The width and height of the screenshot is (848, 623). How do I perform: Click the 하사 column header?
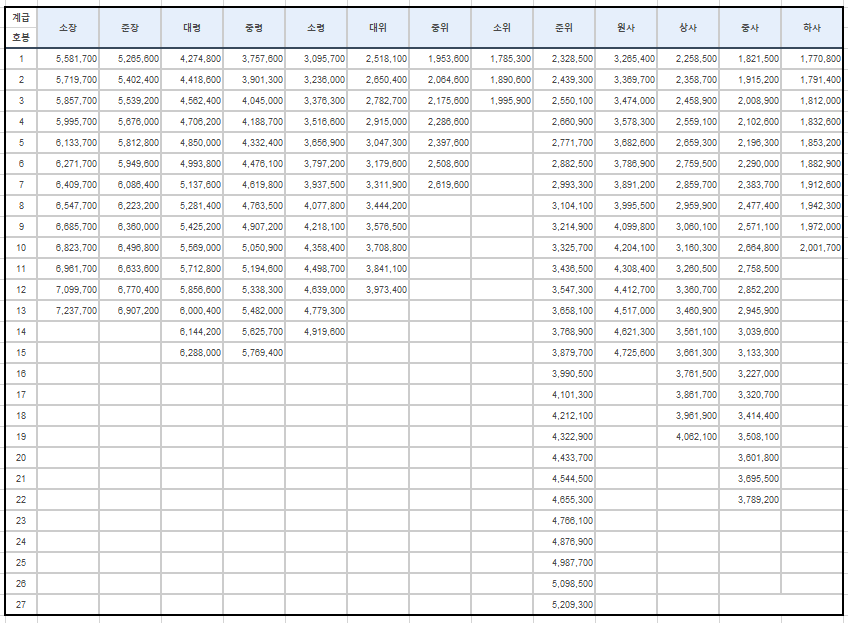(813, 25)
